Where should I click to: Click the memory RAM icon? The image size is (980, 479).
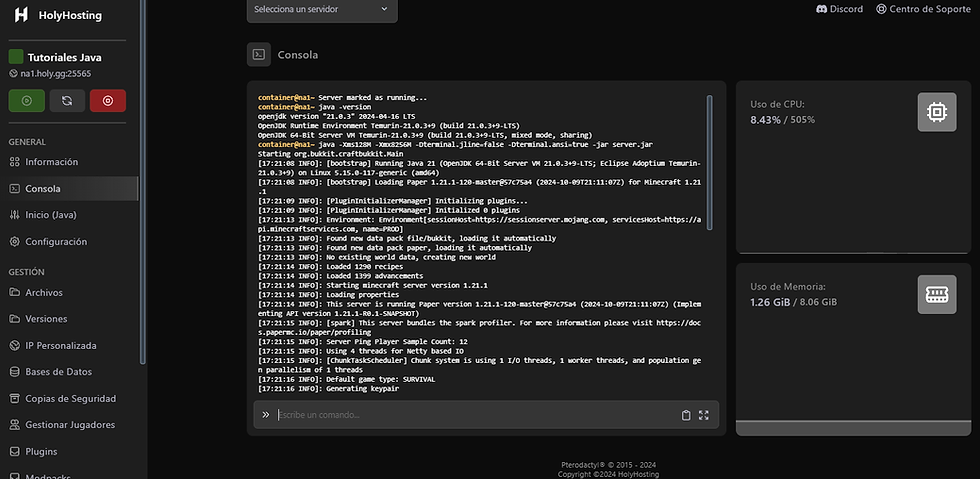click(x=937, y=295)
